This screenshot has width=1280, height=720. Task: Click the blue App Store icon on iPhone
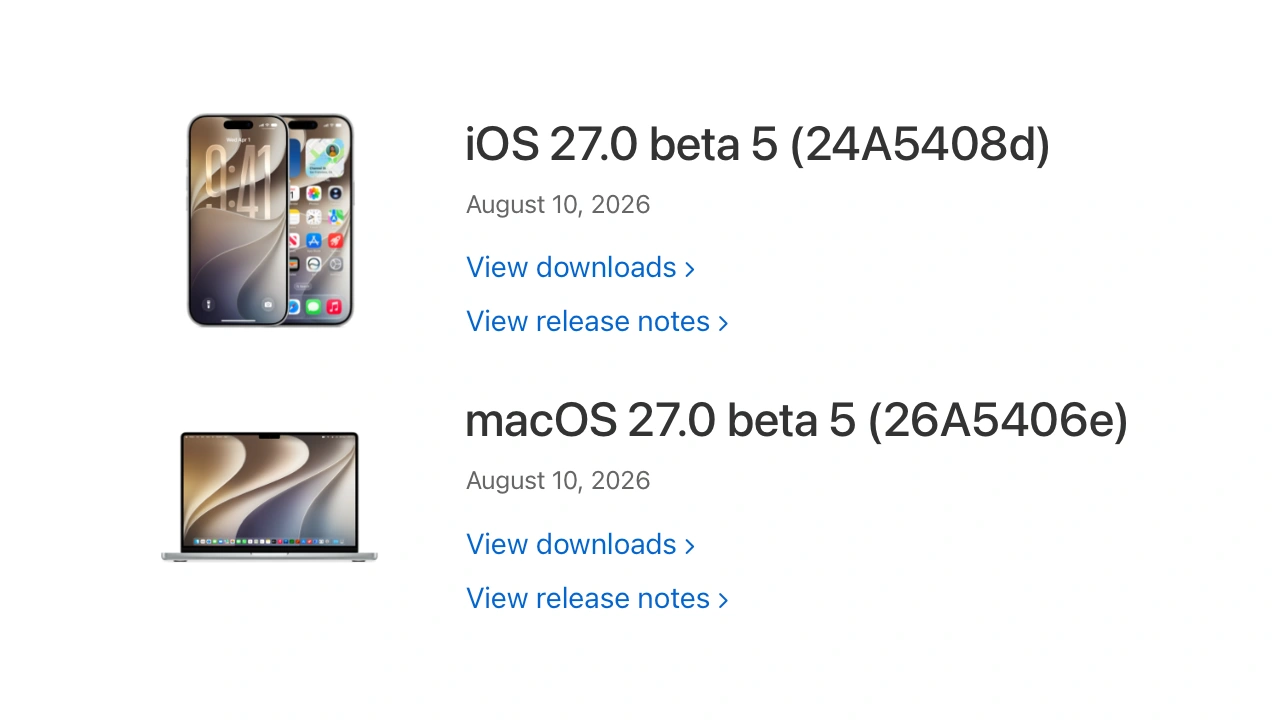point(314,241)
